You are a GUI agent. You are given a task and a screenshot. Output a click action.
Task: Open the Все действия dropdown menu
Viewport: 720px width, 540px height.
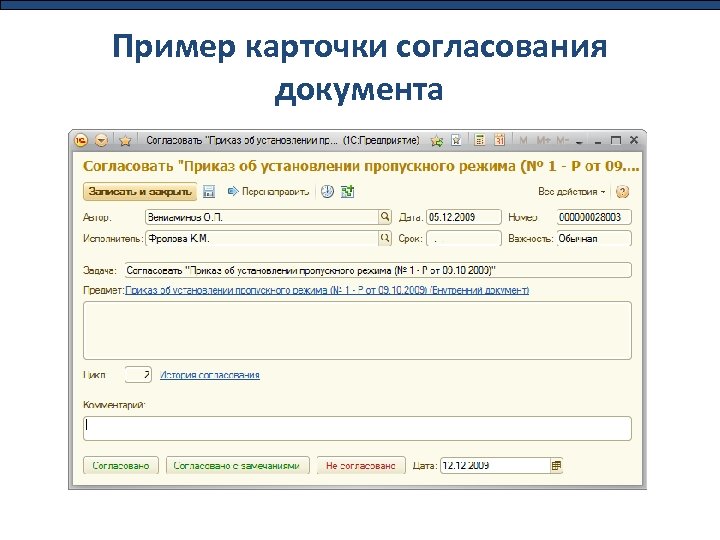[572, 191]
